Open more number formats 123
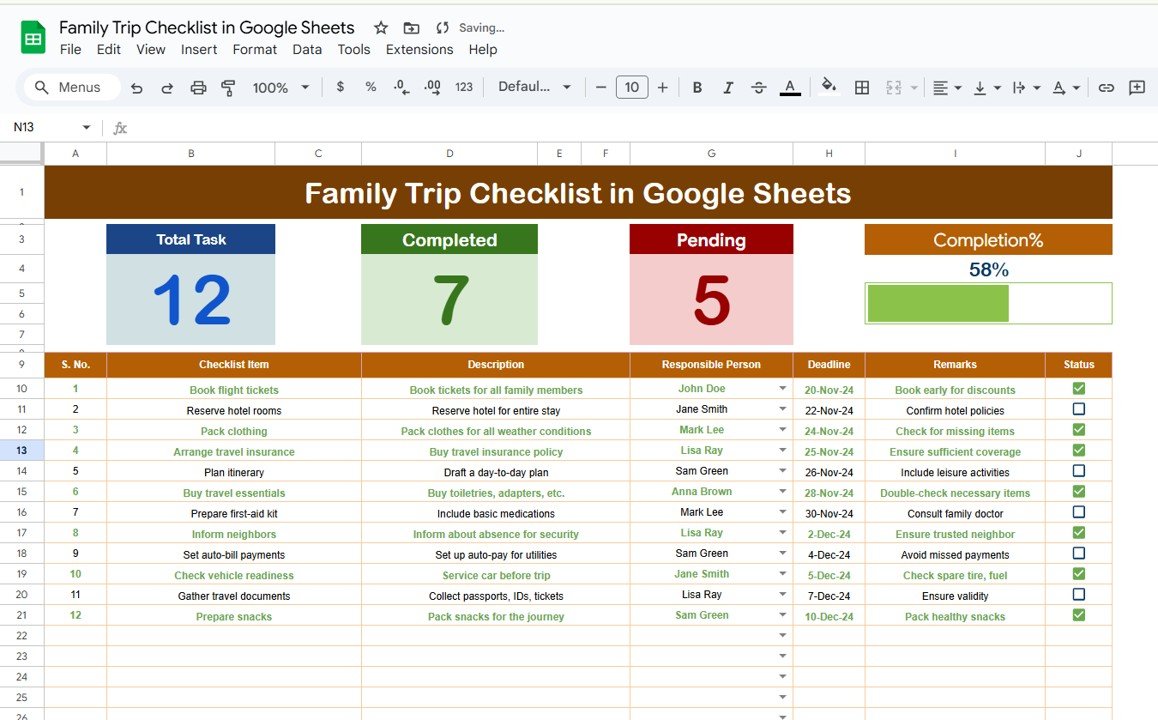This screenshot has width=1158, height=720. [x=464, y=87]
